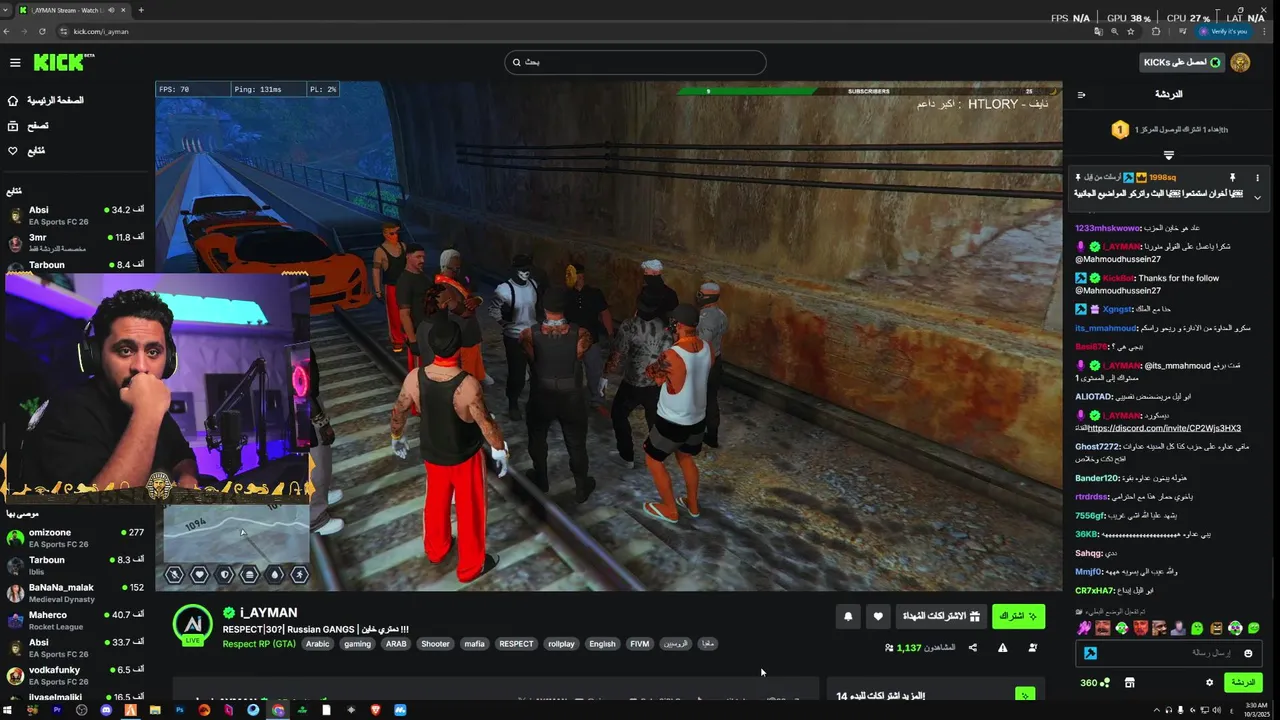Viewport: 1280px width, 720px height.
Task: Select the gaming tag
Action: [x=357, y=644]
